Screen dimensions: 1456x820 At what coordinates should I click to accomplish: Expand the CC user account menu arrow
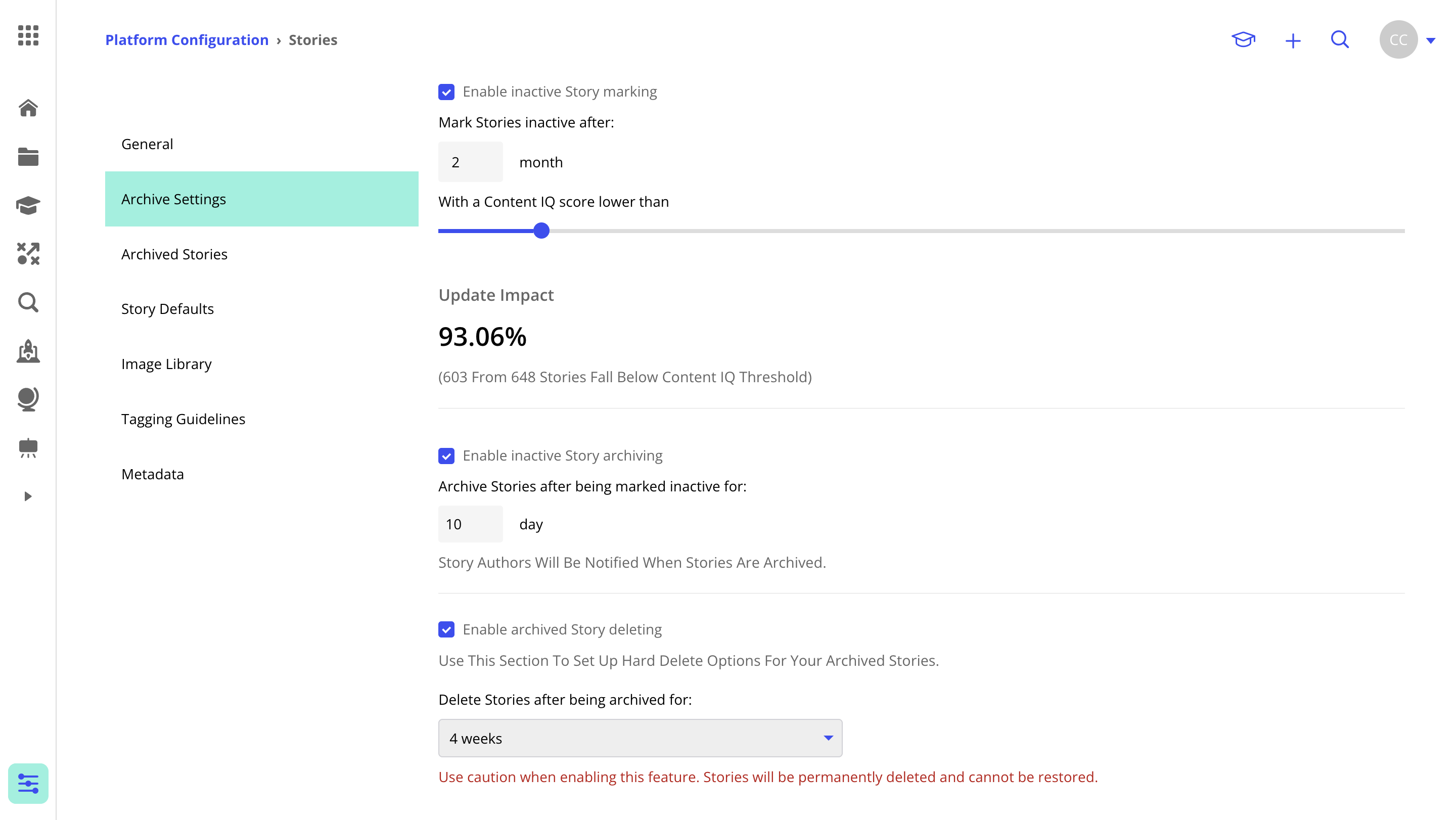[x=1431, y=40]
